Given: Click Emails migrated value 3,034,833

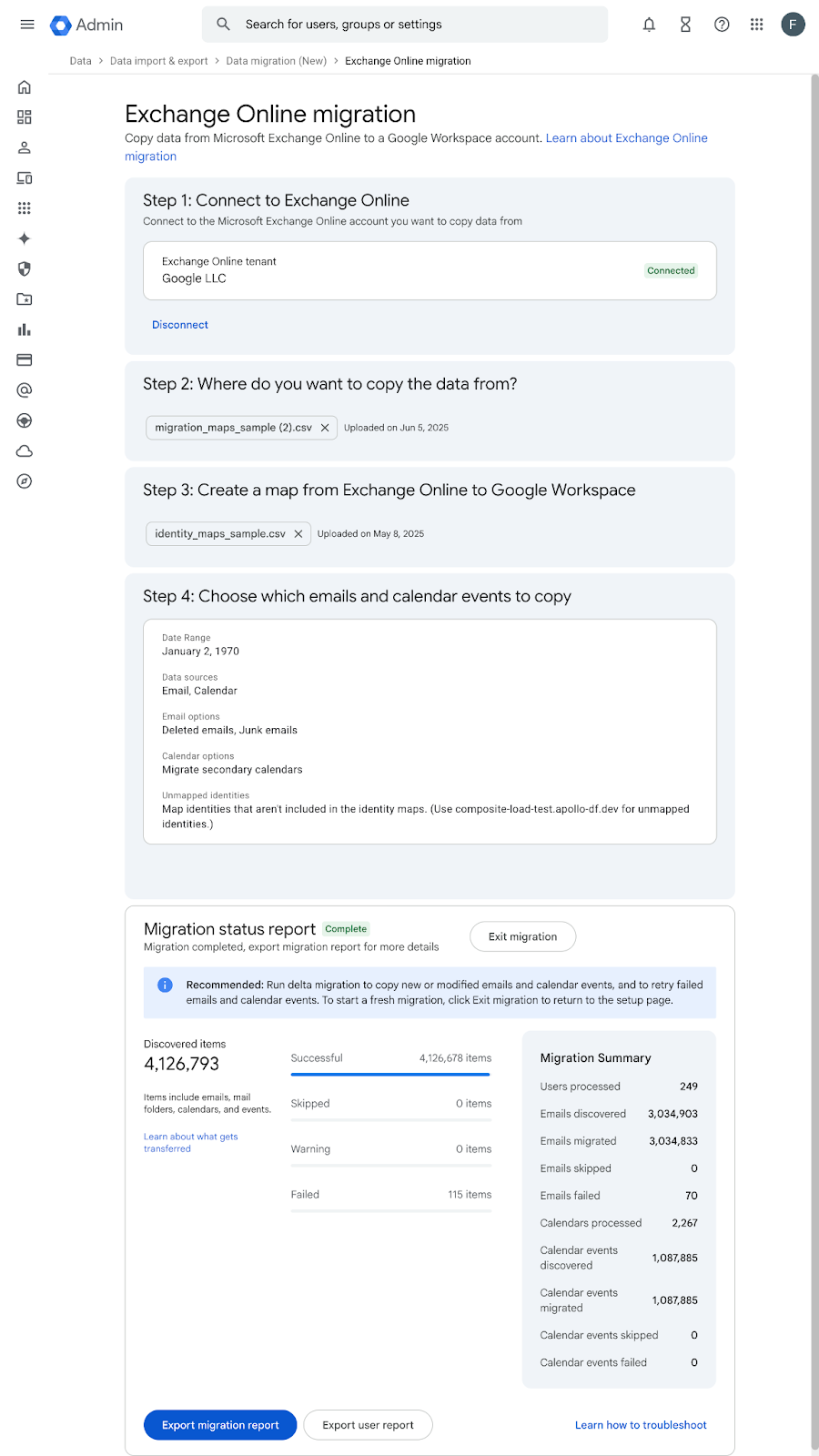Looking at the screenshot, I should click(673, 1141).
